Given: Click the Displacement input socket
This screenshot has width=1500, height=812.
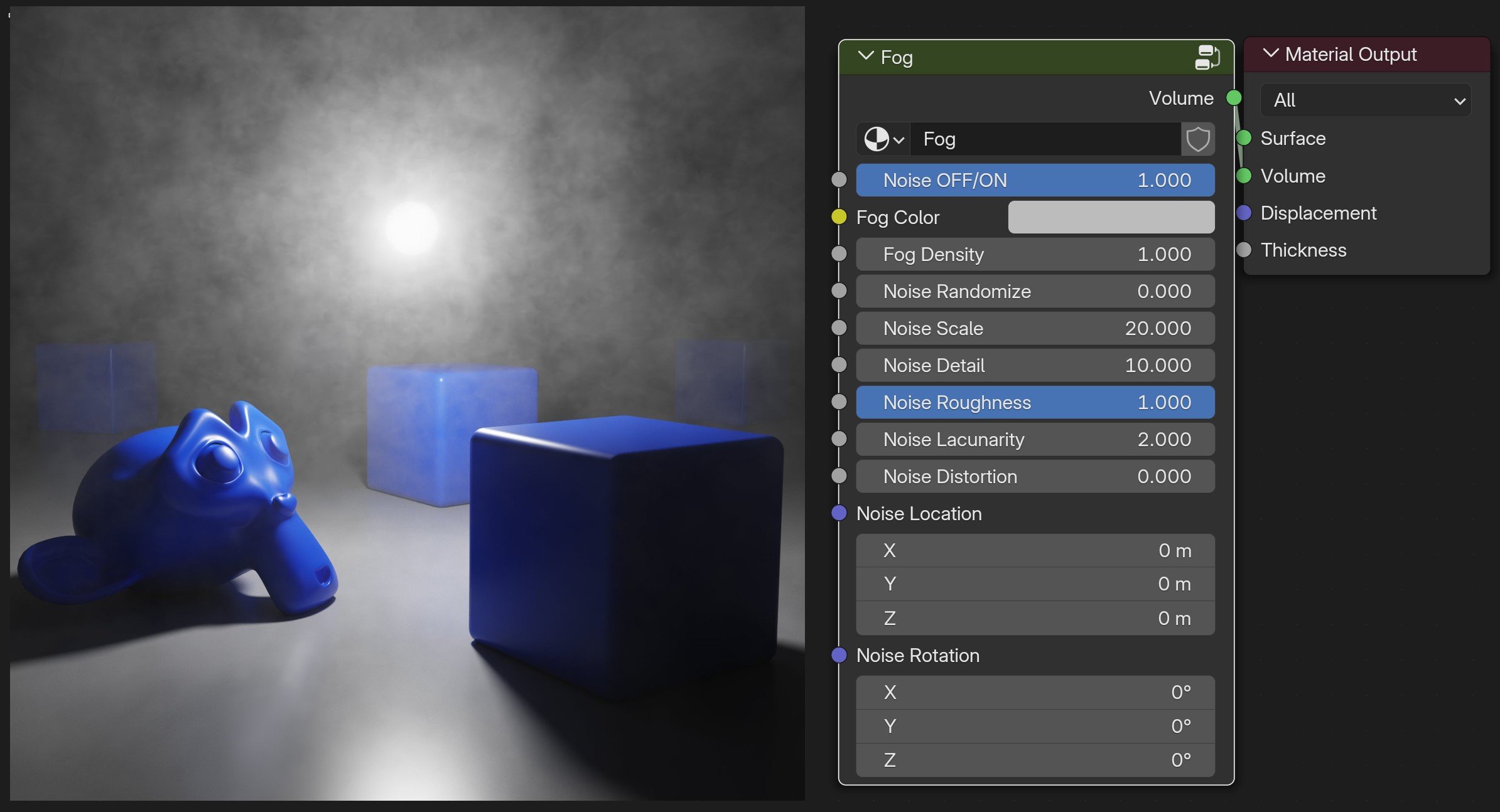Looking at the screenshot, I should (x=1244, y=213).
